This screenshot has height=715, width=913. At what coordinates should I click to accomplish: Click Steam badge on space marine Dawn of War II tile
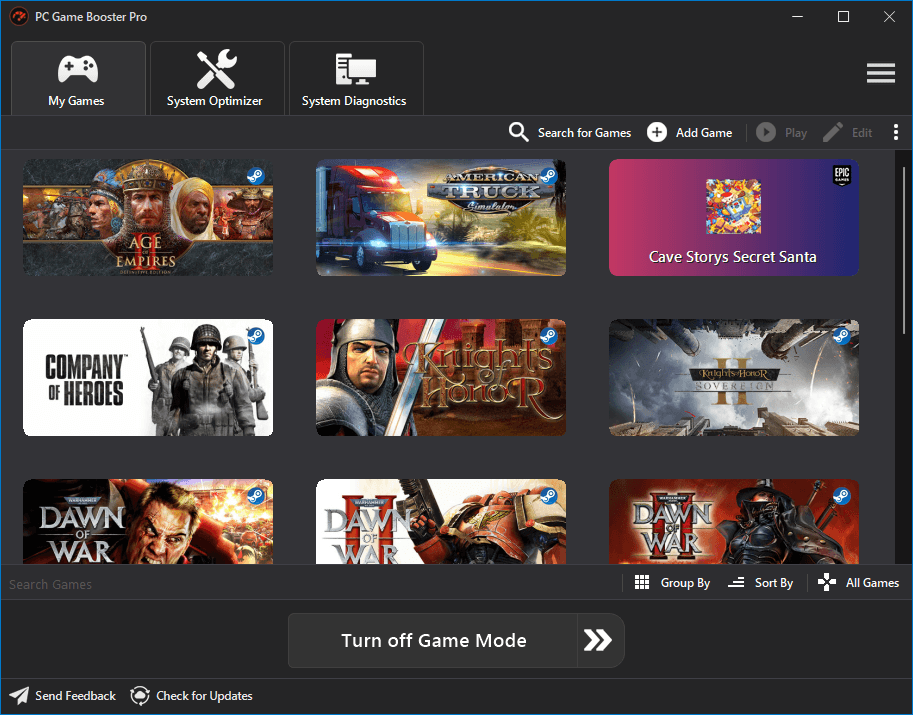(x=548, y=495)
